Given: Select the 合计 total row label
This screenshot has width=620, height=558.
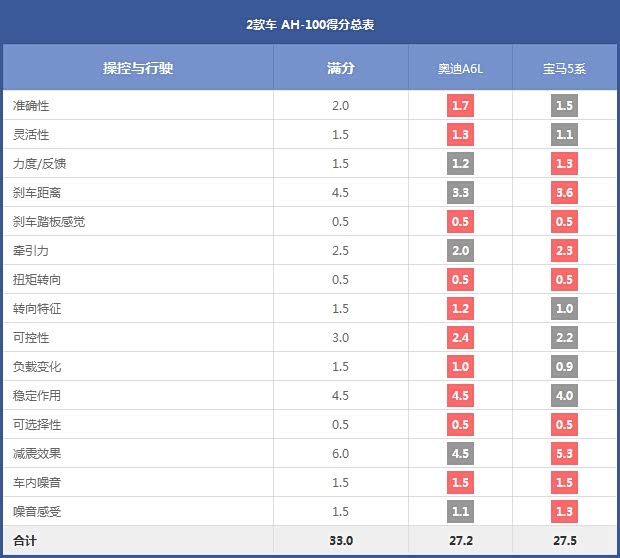Looking at the screenshot, I should tap(25, 541).
